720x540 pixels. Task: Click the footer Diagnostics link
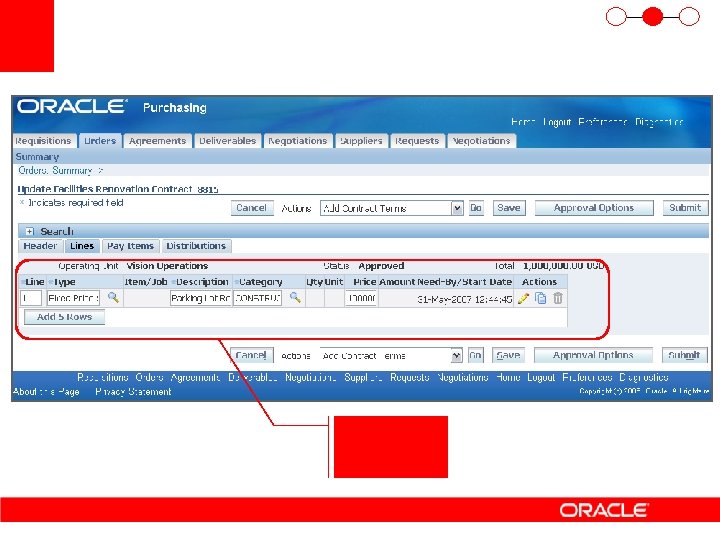click(x=644, y=377)
